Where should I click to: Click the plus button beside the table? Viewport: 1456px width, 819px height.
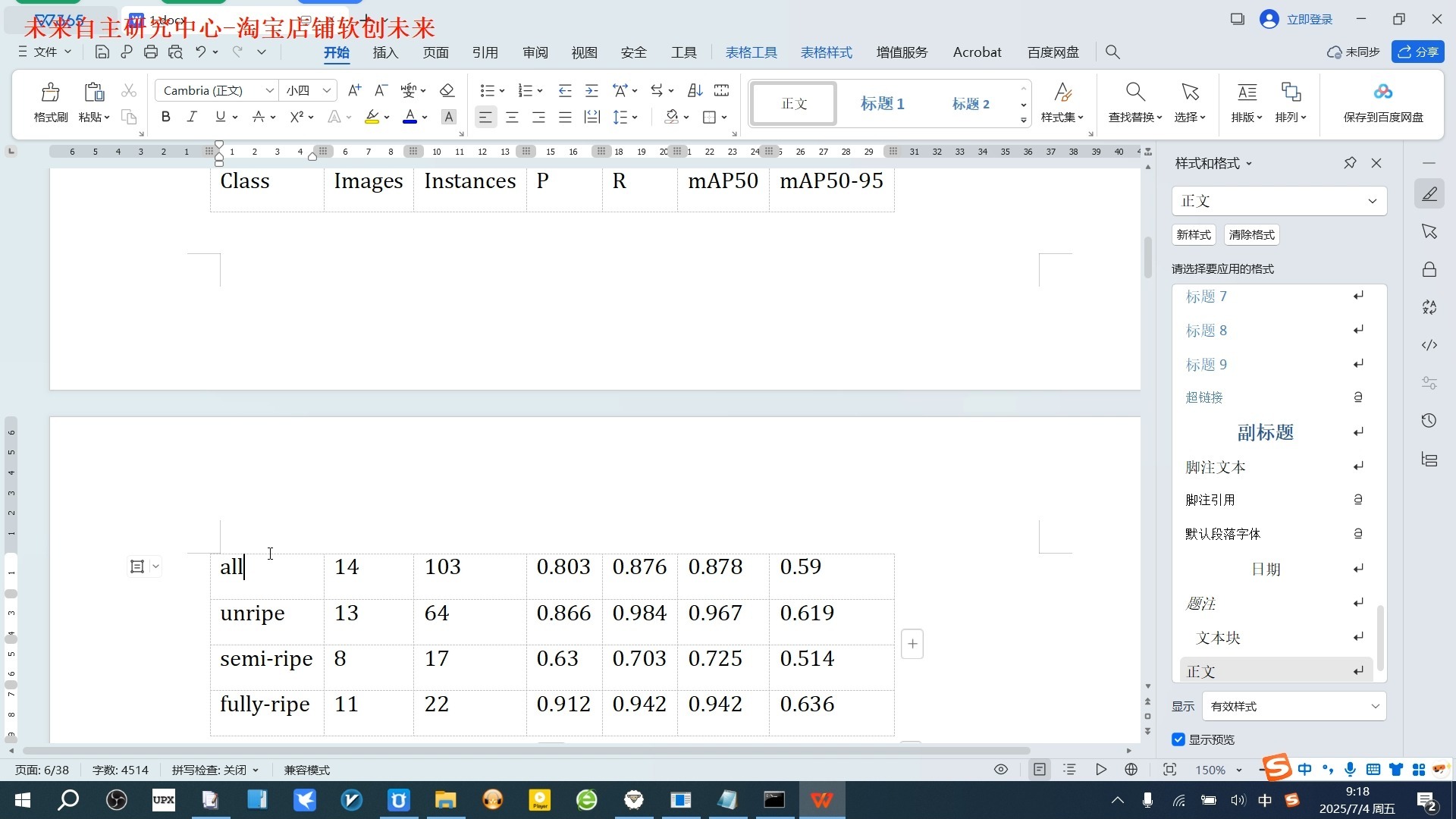(x=912, y=643)
